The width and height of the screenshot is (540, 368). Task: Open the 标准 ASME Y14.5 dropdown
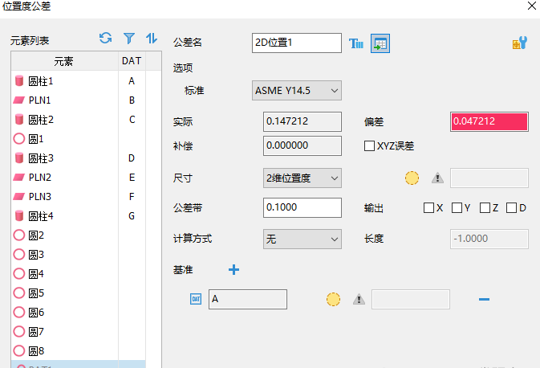click(x=297, y=91)
